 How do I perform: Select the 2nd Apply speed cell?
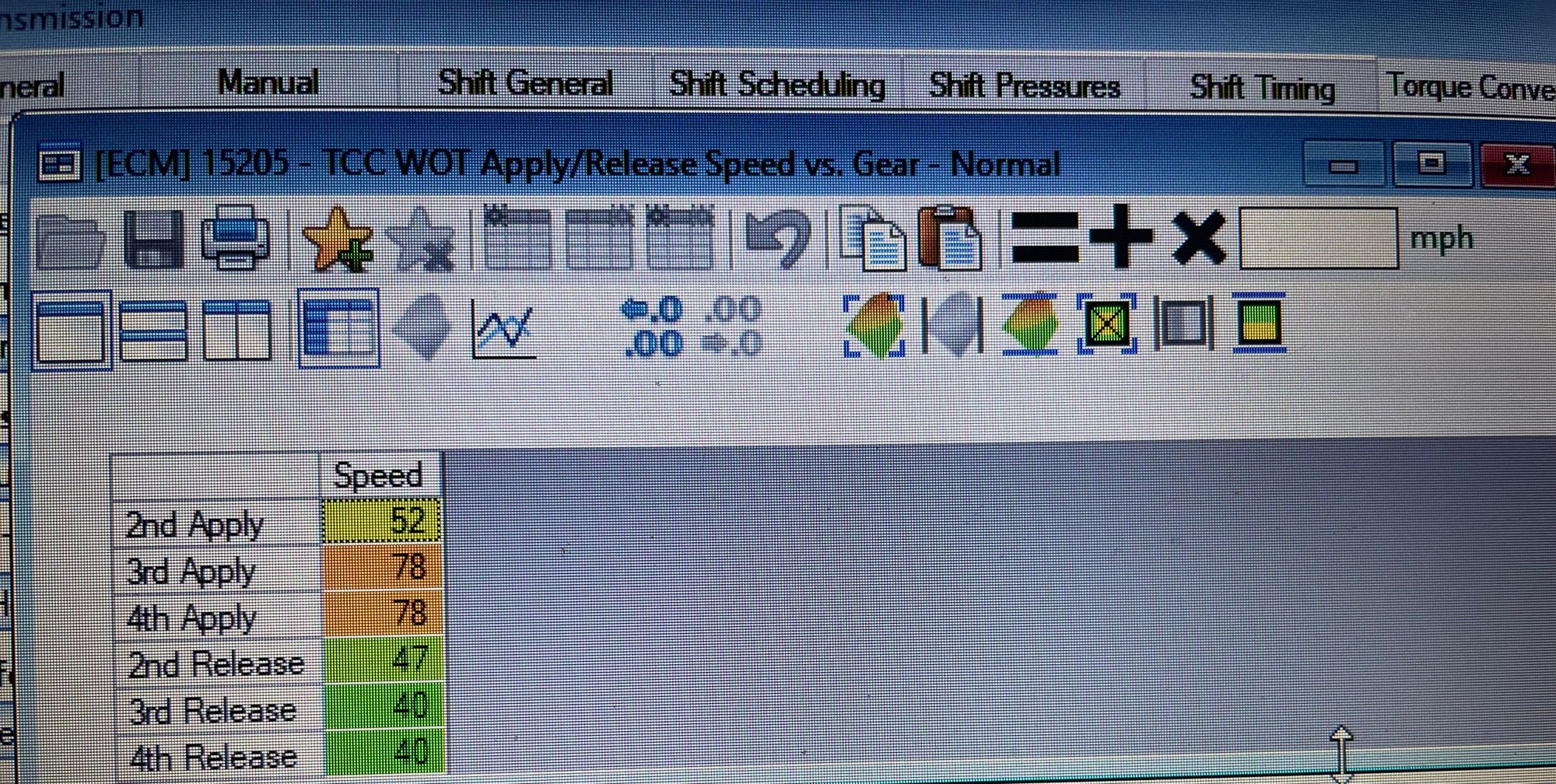pos(381,520)
